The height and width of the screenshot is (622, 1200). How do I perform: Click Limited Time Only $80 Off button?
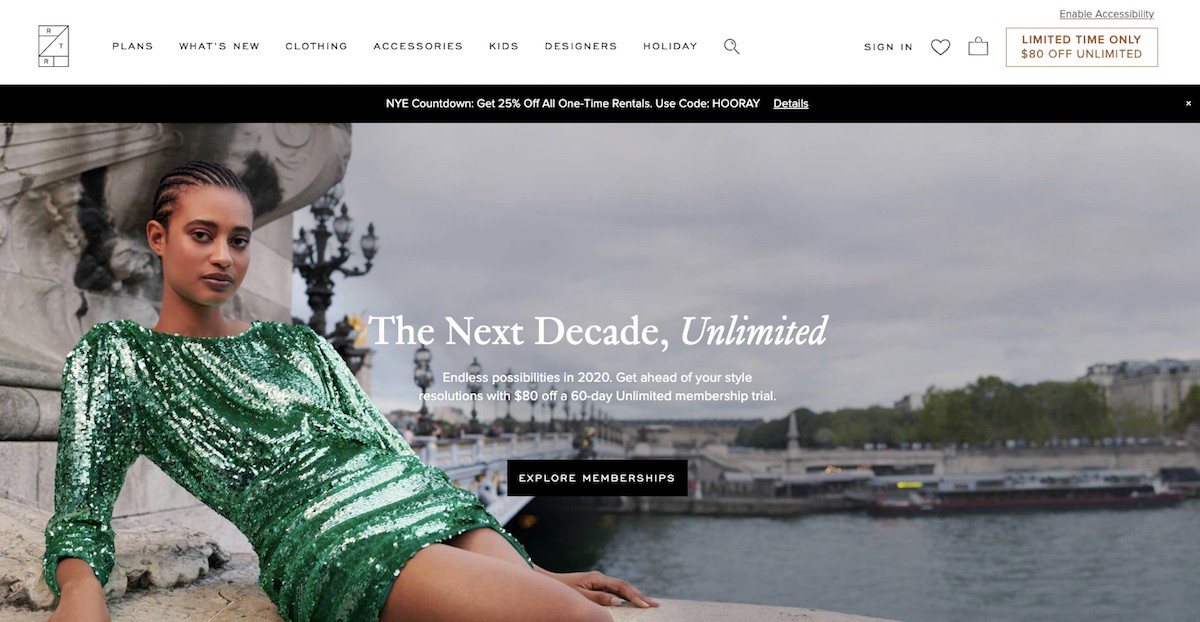pyautogui.click(x=1081, y=47)
